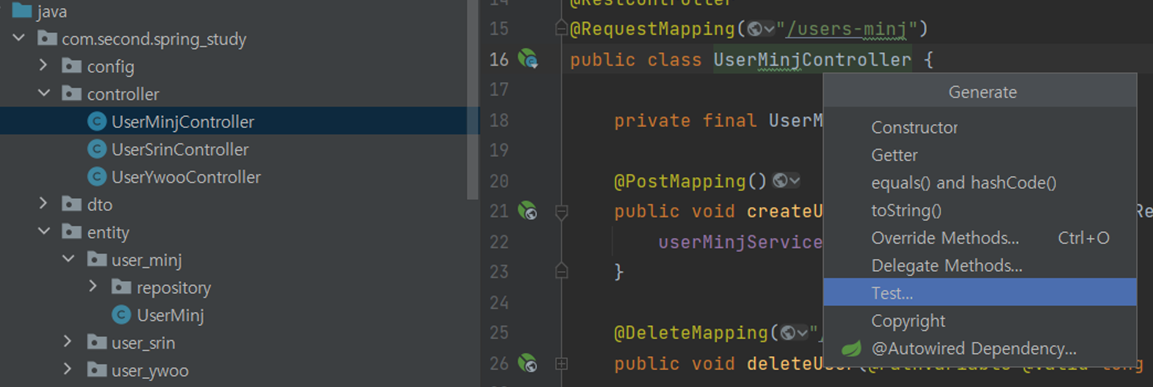The height and width of the screenshot is (387, 1153).
Task: Click UserMinjController class name in editor
Action: coord(813,60)
